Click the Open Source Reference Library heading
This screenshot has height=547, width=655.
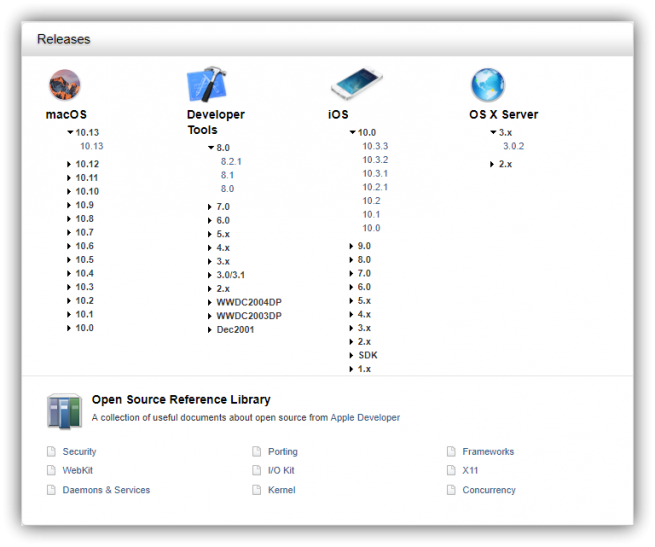(181, 399)
